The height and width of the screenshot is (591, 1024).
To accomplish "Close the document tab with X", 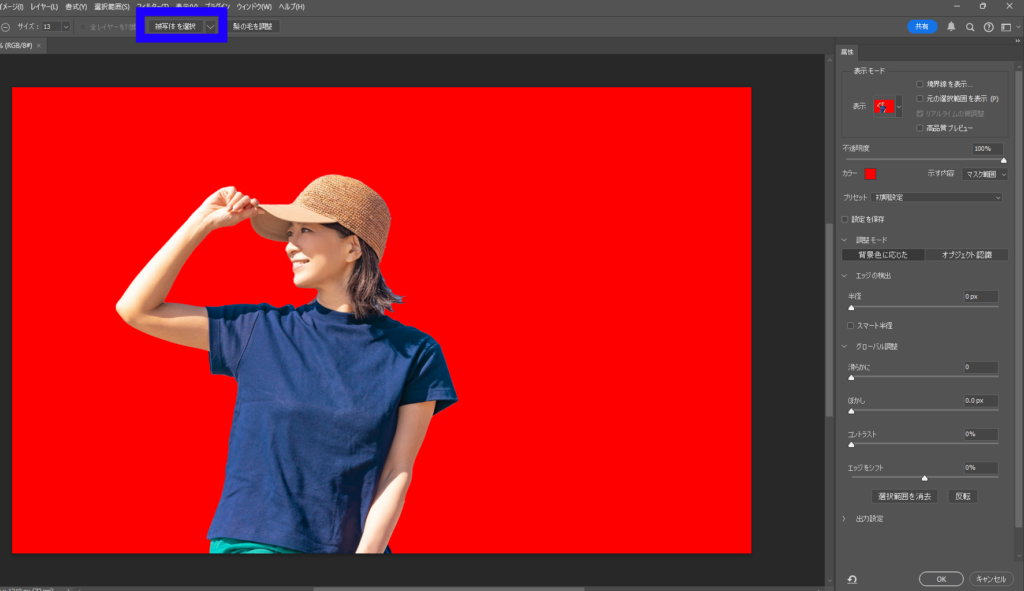I will pyautogui.click(x=40, y=47).
